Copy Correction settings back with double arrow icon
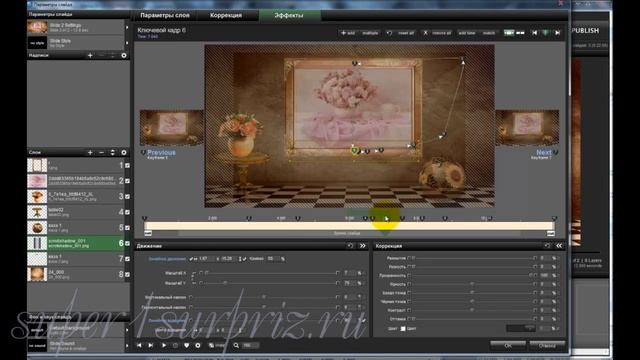Screen dimensions: 640x360 559,246
